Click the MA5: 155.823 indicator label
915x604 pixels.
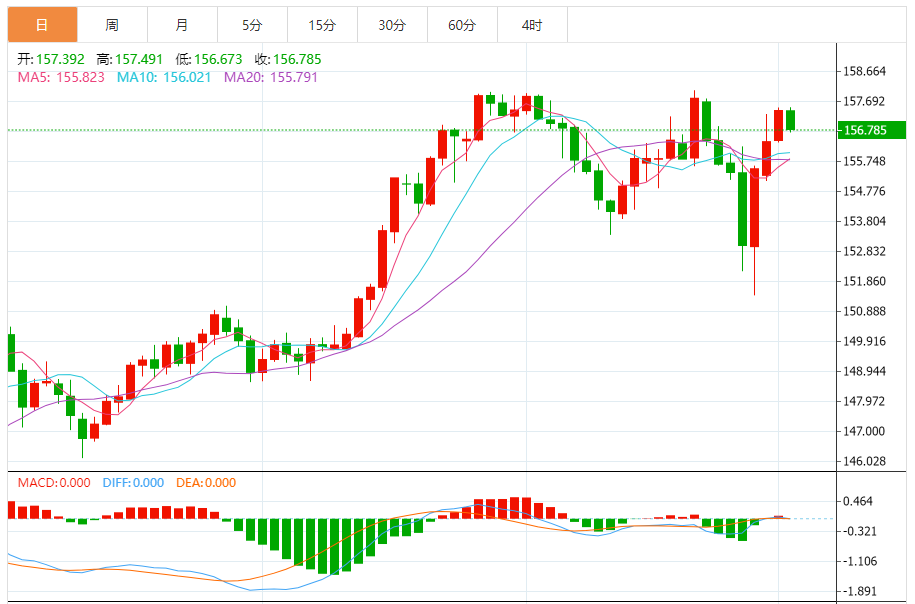(x=61, y=77)
